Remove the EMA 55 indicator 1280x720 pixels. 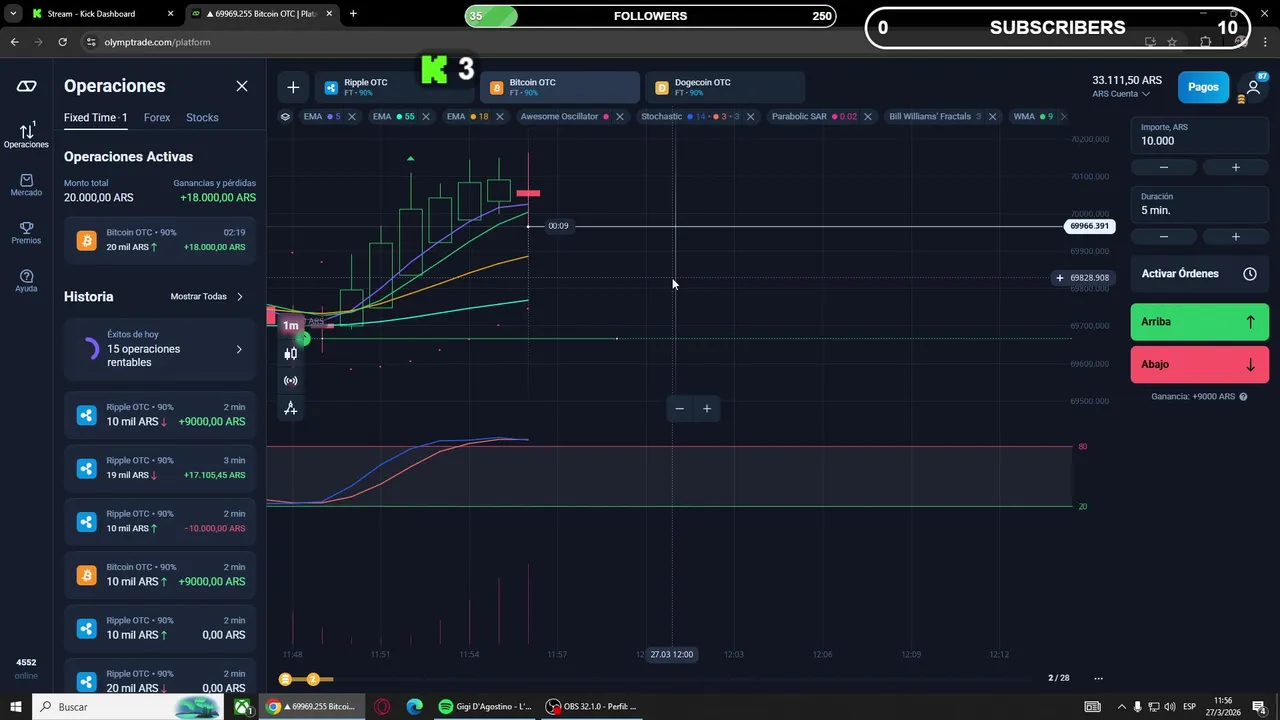426,117
